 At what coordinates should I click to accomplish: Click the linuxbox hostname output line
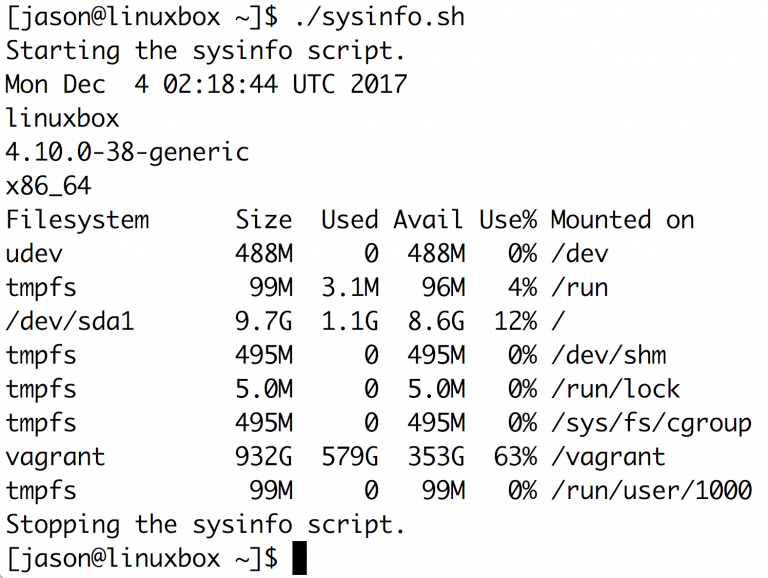pos(62,118)
